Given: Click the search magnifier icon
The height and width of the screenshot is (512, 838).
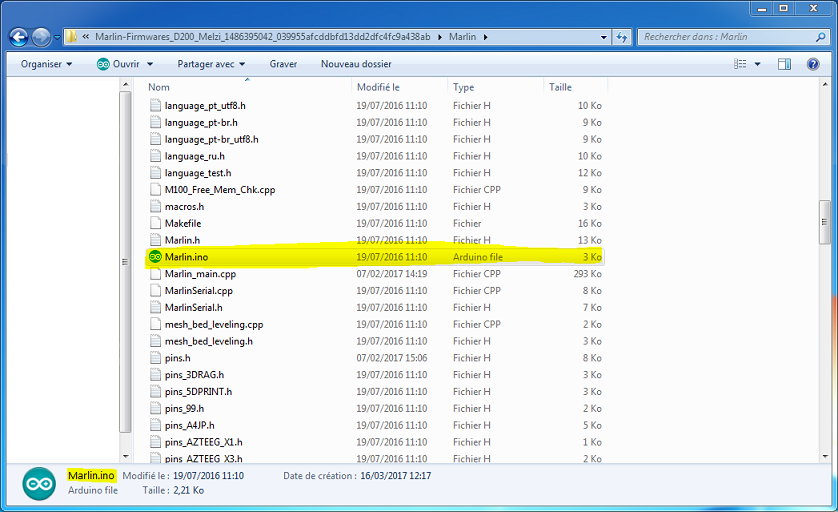Looking at the screenshot, I should click(821, 37).
